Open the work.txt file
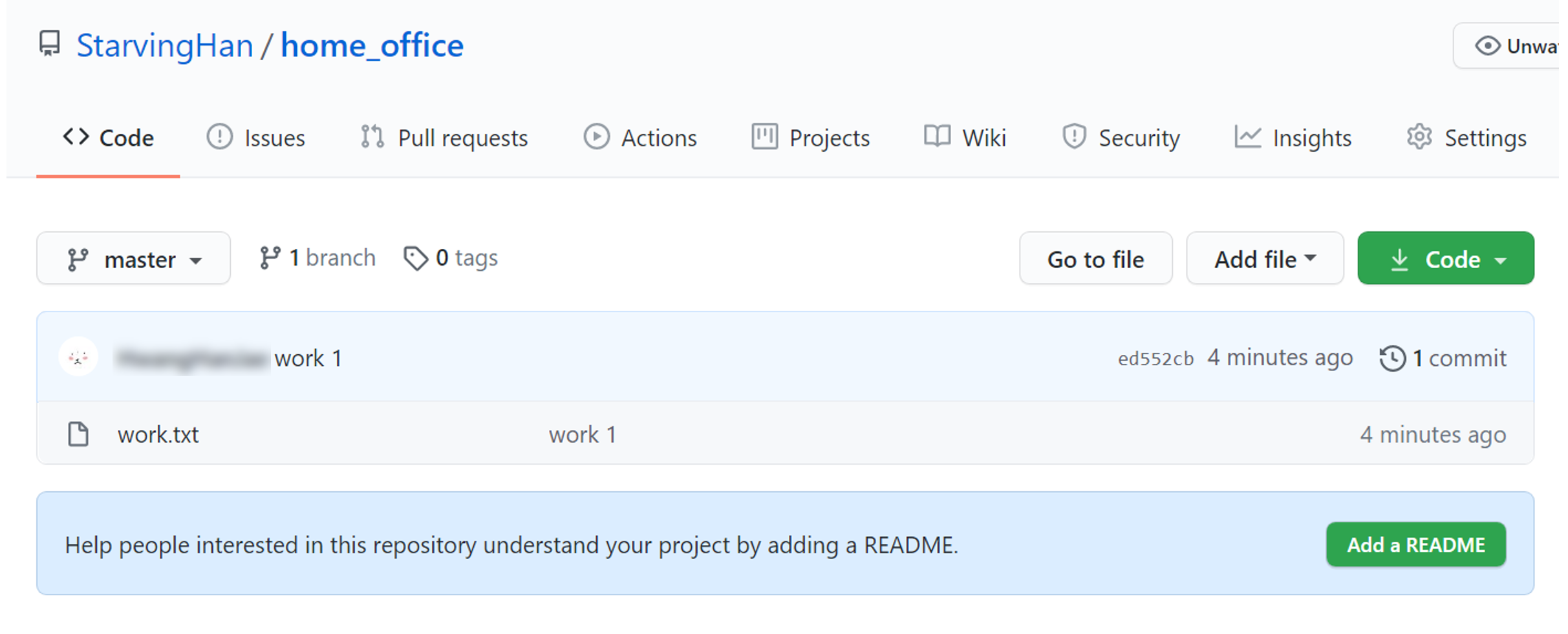The image size is (1568, 634). point(158,434)
